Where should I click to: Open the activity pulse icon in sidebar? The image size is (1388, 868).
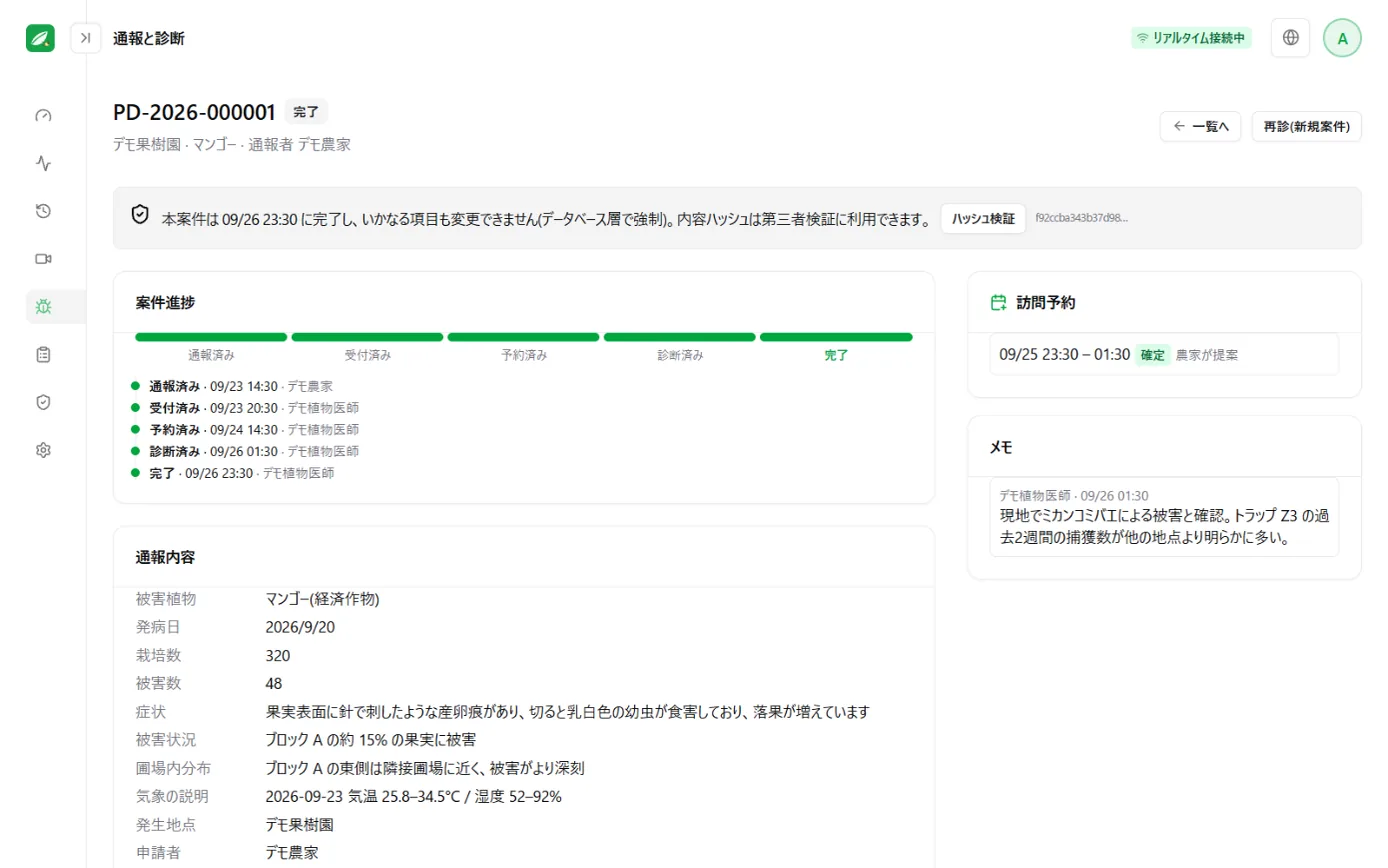43,162
